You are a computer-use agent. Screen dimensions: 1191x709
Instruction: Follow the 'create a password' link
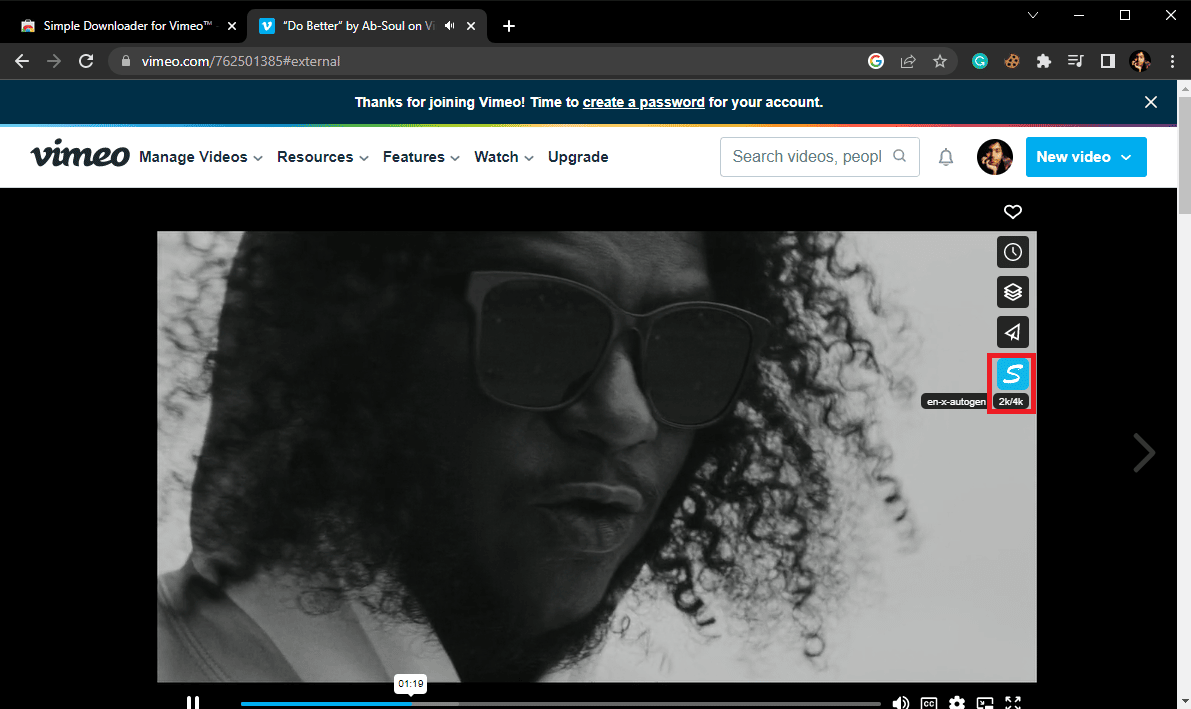pos(643,103)
